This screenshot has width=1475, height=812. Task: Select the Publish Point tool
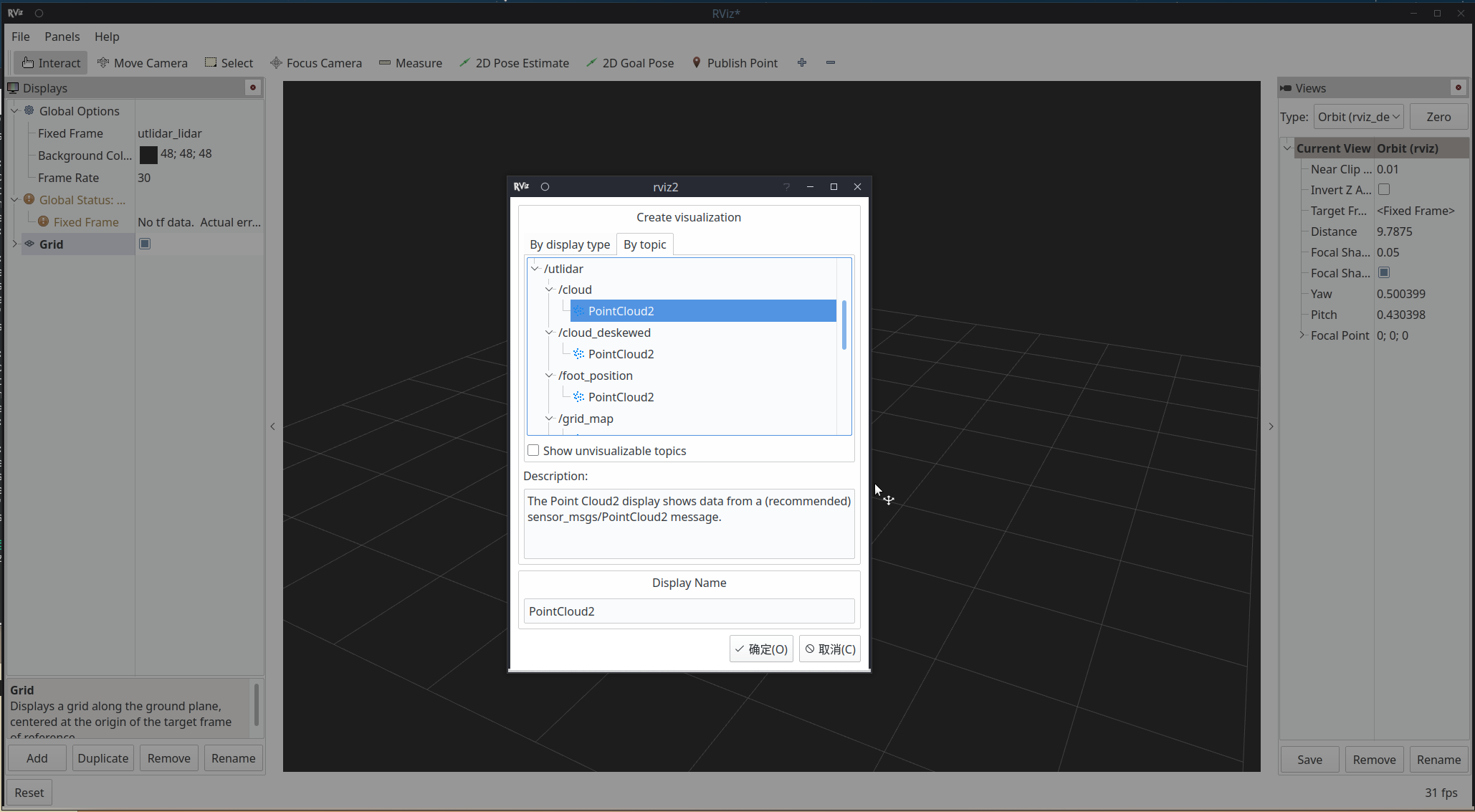point(735,63)
